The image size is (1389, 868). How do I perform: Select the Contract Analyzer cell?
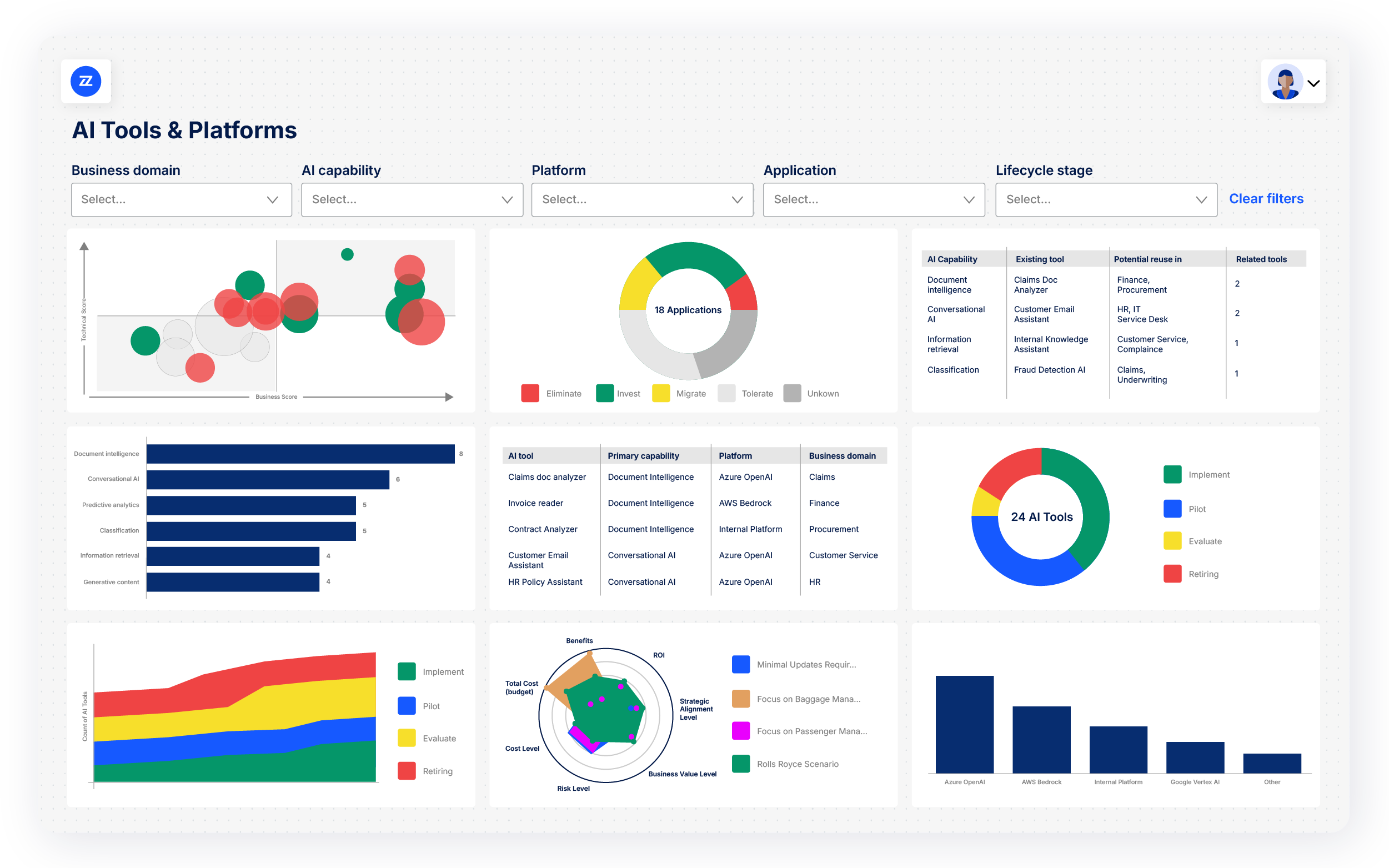(x=543, y=529)
